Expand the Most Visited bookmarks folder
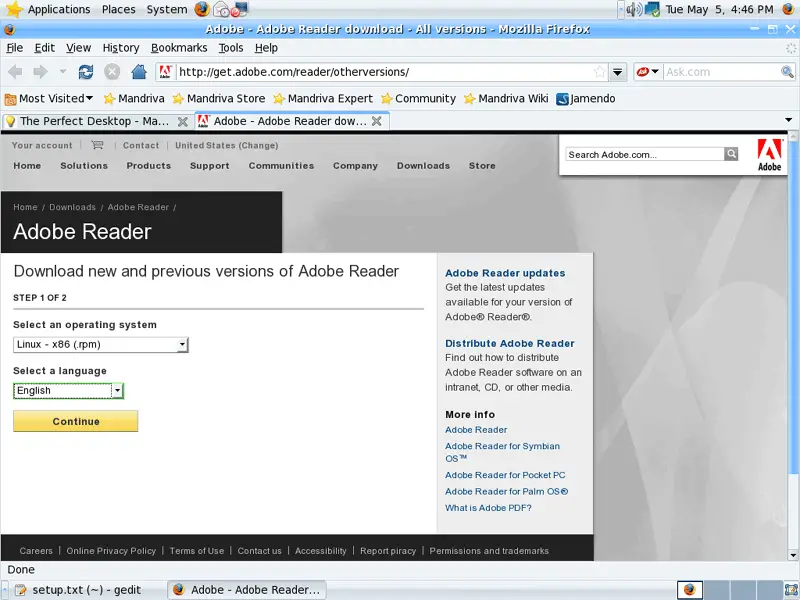Screen dimensions: 800x600 coord(49,98)
